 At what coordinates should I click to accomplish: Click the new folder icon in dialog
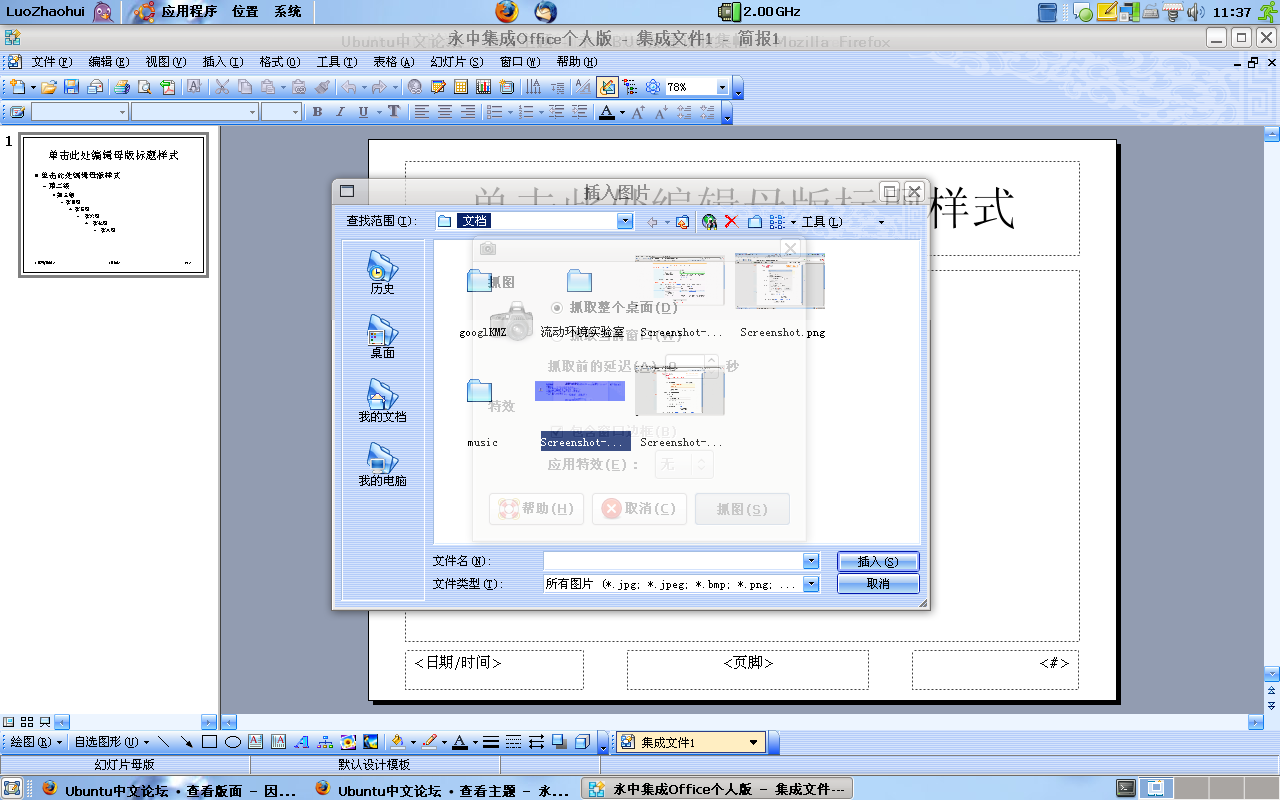(x=755, y=222)
